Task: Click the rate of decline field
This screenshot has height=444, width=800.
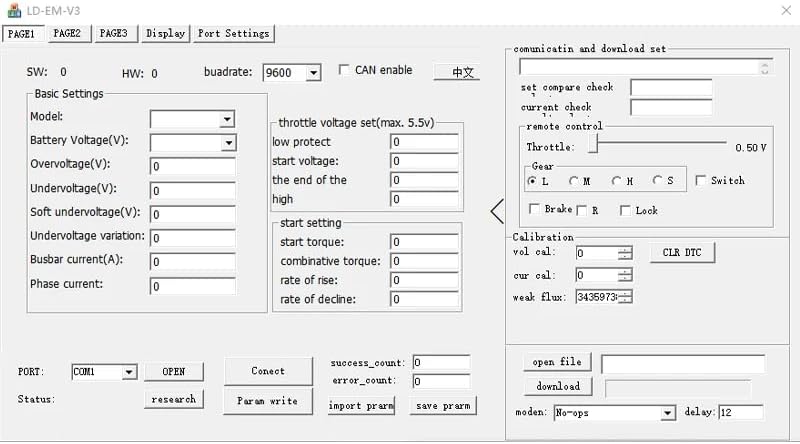Action: (424, 299)
